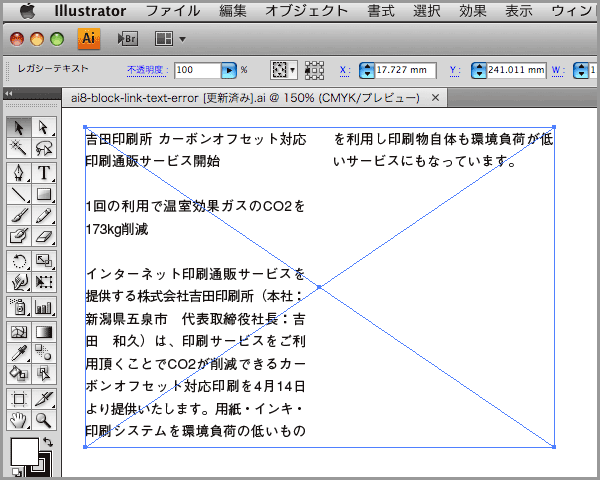The height and width of the screenshot is (480, 600).
Task: Pick the Direct Selection tool
Action: tap(44, 127)
